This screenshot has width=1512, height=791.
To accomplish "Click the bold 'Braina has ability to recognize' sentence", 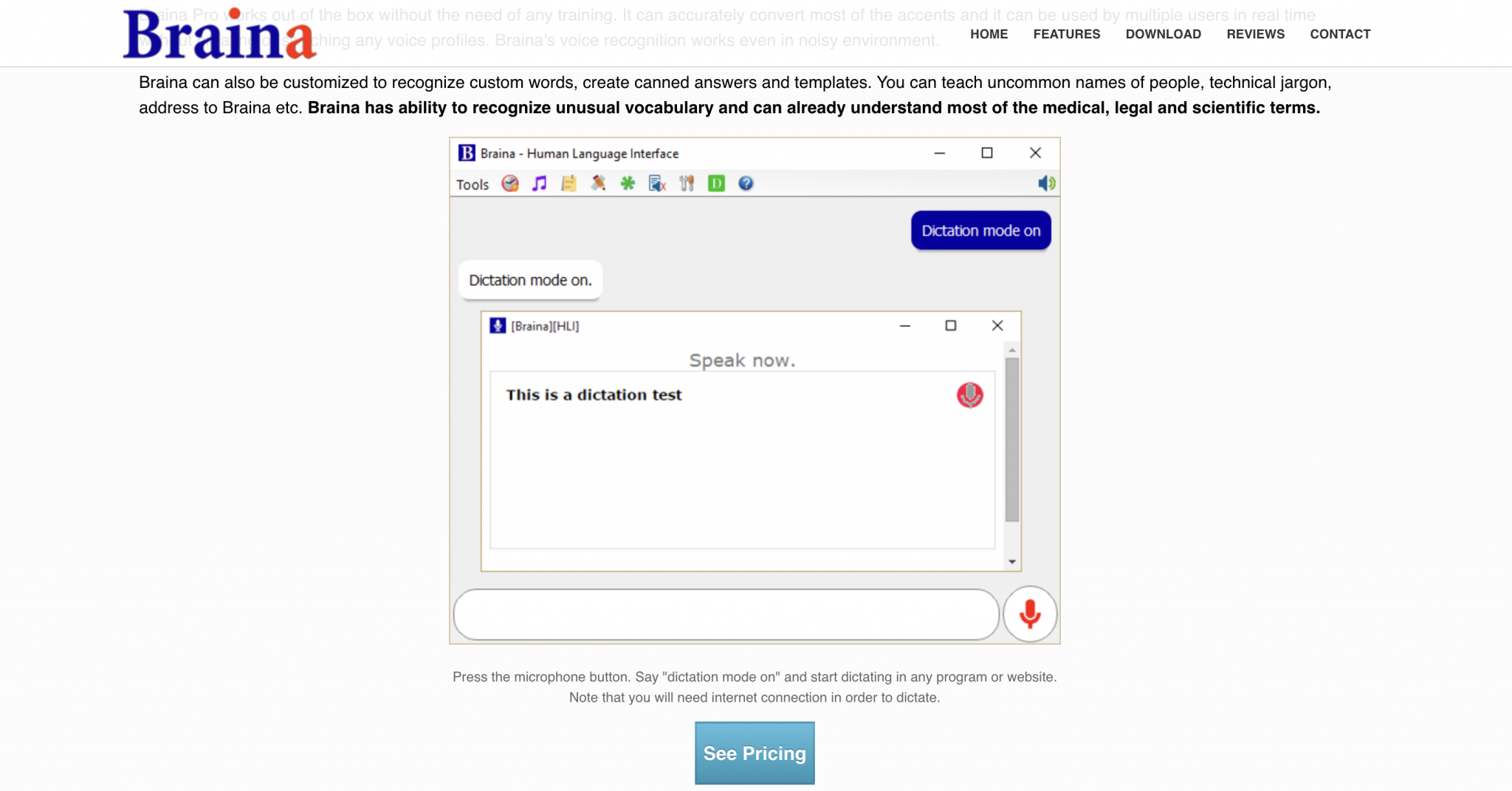I will point(814,108).
